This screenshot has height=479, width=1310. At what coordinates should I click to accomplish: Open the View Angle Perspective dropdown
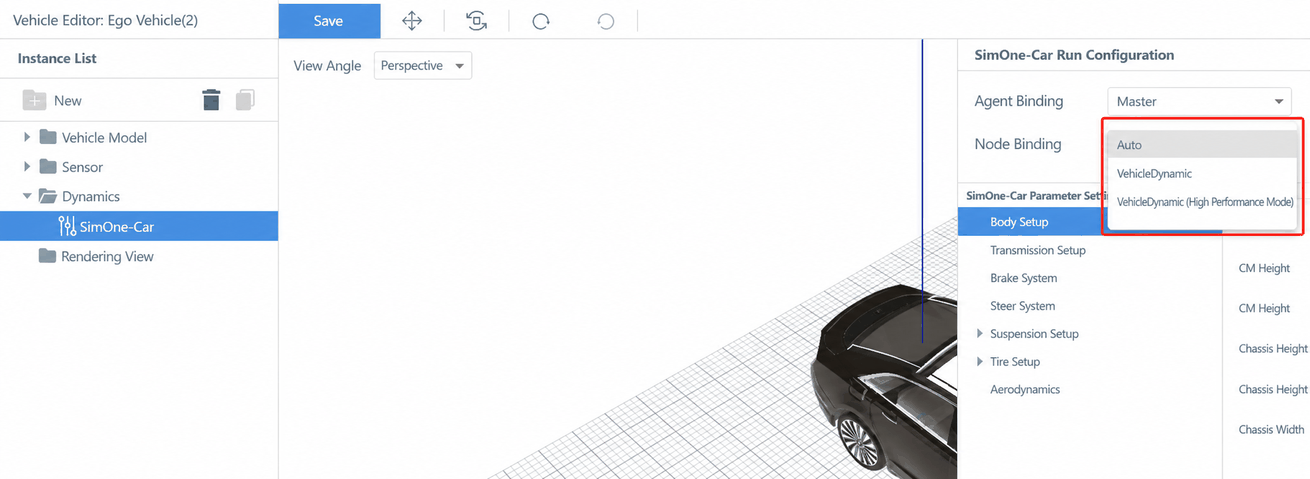point(423,66)
